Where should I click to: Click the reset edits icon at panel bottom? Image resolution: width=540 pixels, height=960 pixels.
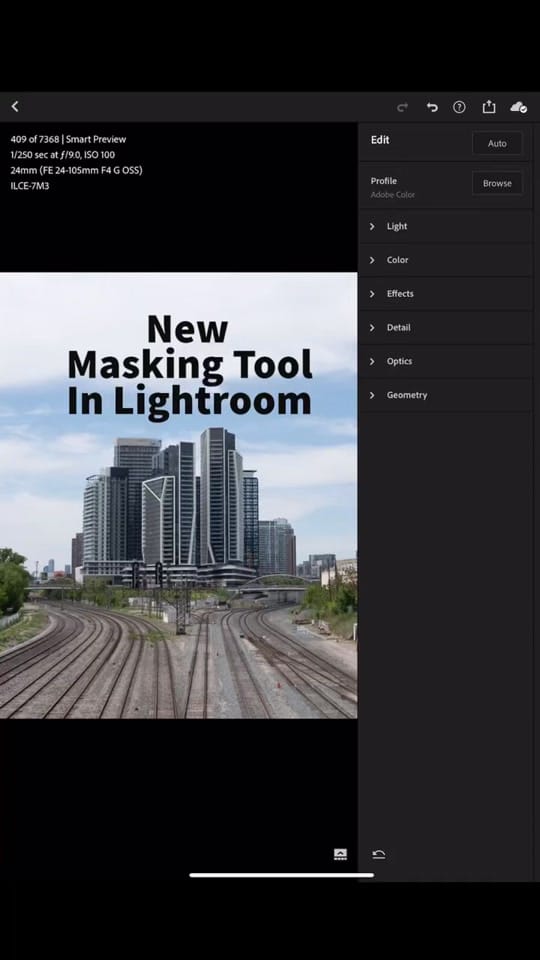(379, 854)
